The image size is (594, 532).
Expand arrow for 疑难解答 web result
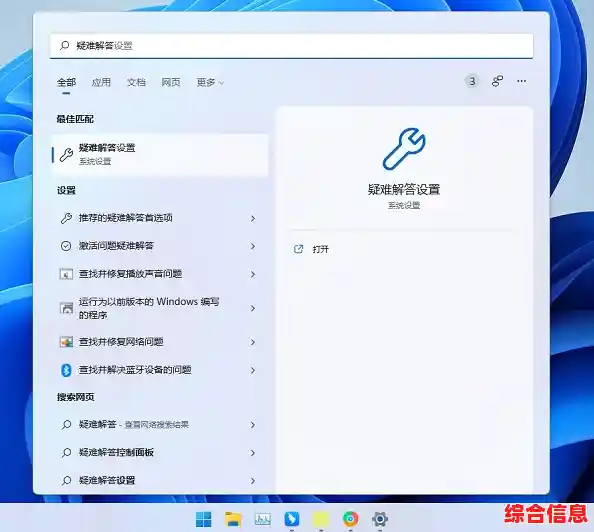pos(253,425)
